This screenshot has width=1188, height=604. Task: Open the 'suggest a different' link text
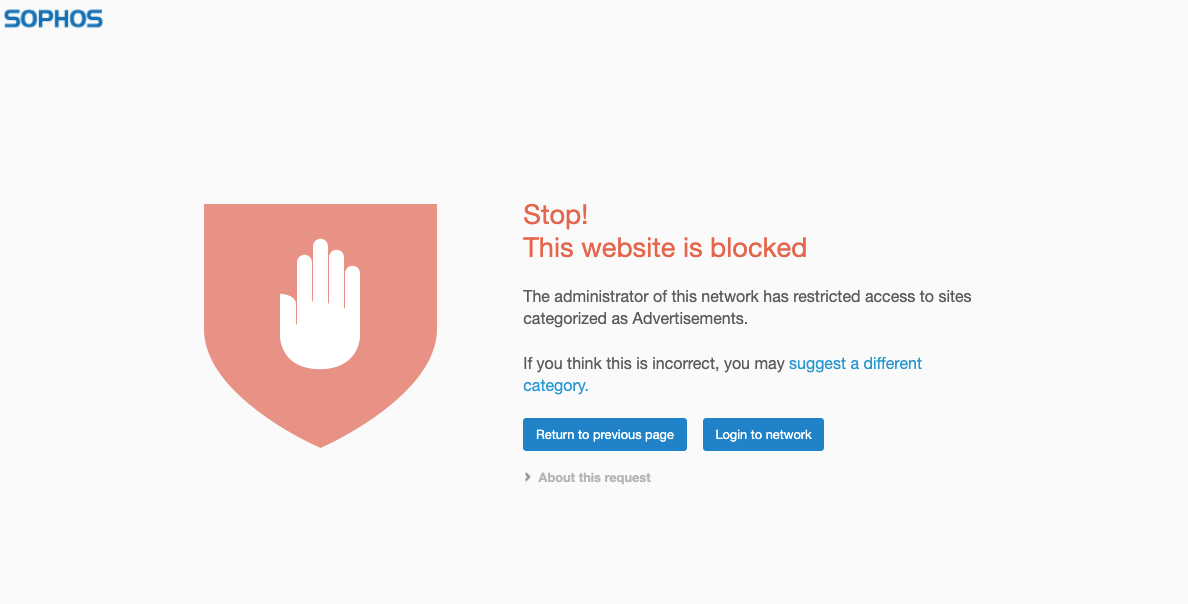855,364
